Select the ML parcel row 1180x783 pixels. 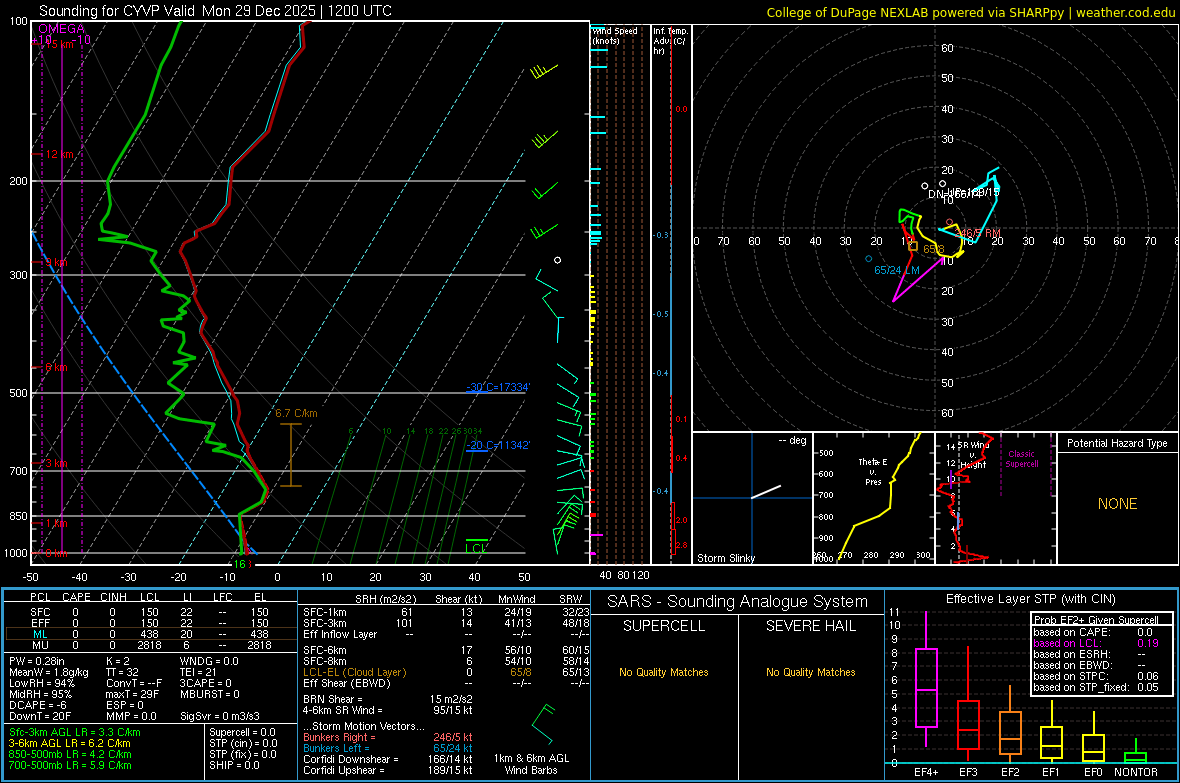pos(149,634)
